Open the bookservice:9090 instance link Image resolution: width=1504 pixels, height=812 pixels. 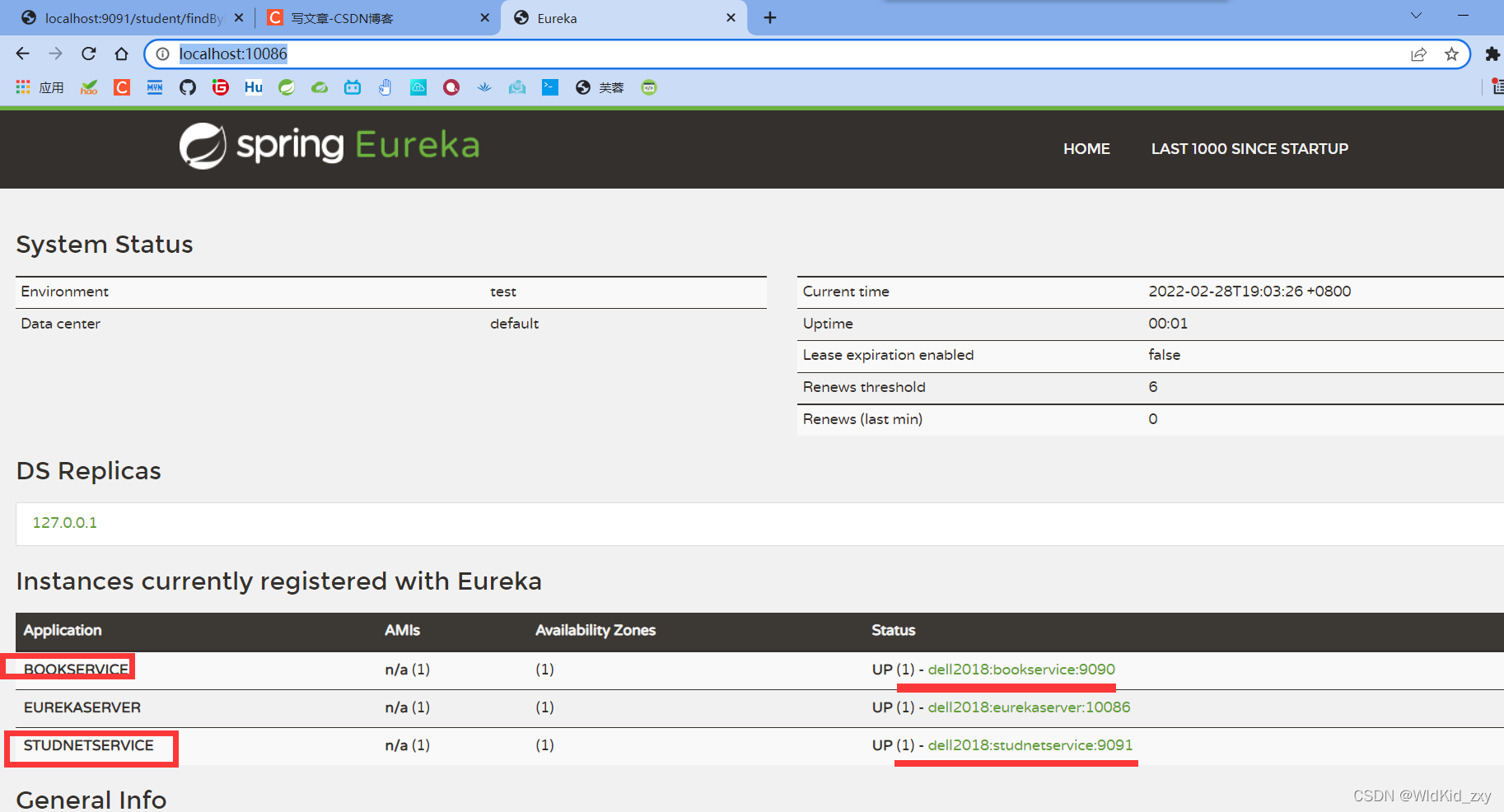pos(1021,670)
